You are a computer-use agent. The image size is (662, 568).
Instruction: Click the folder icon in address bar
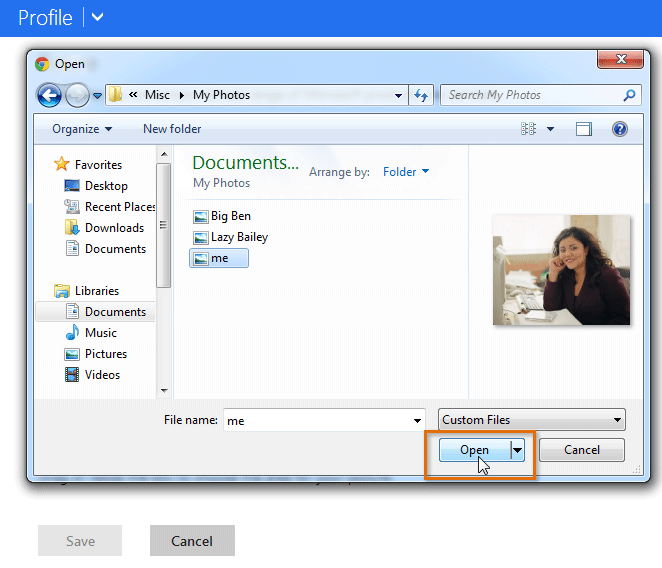[115, 95]
